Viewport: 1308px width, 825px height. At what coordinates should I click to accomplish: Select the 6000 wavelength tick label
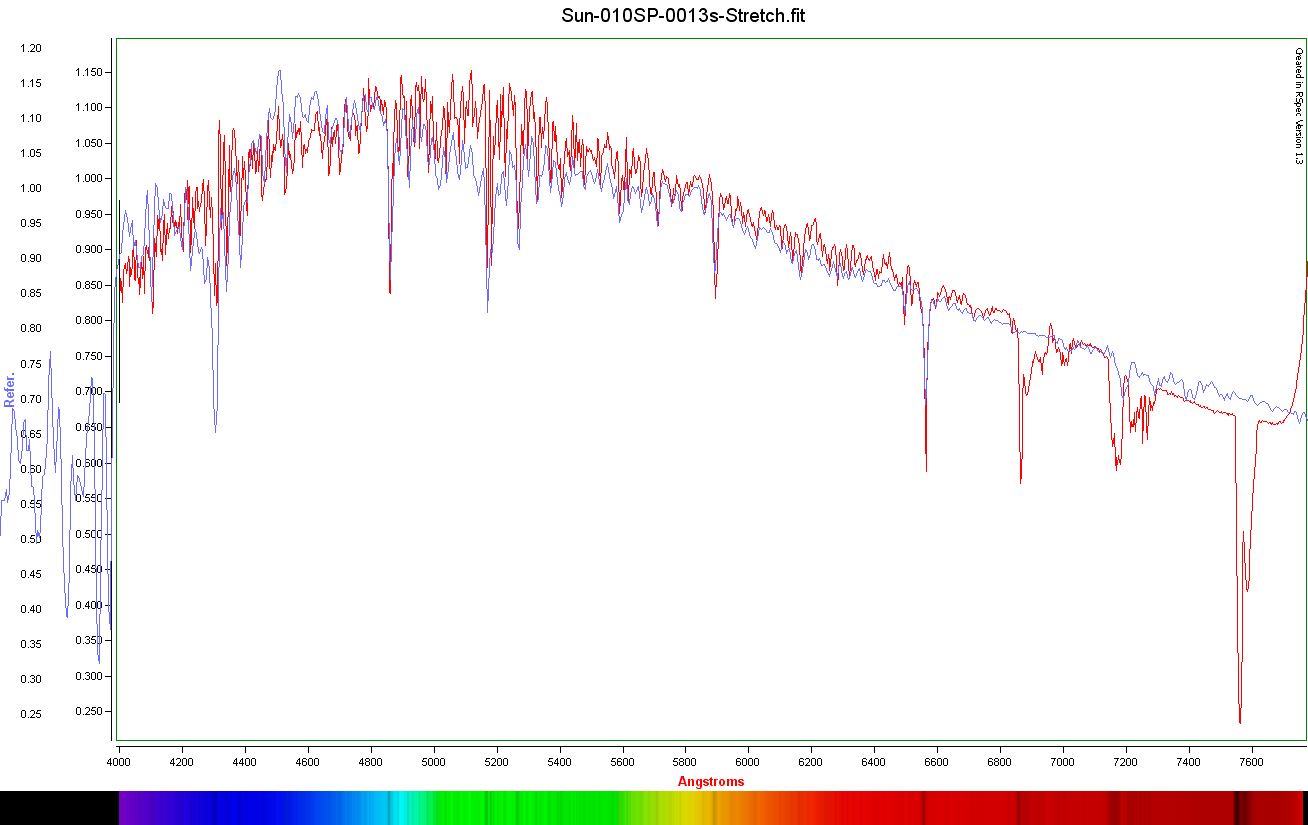749,762
